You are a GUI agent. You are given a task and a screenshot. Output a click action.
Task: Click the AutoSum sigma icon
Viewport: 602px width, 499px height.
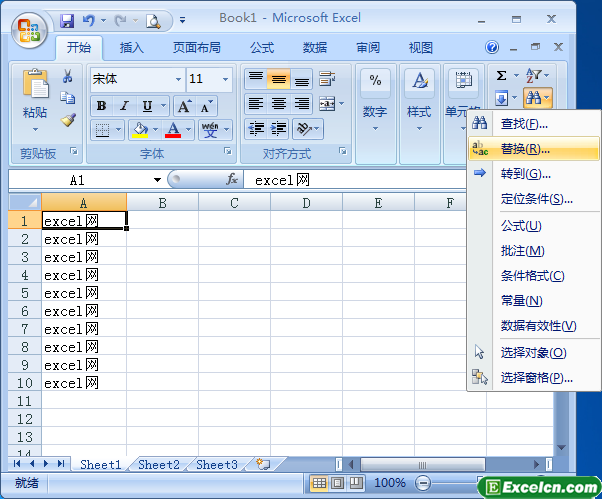pos(501,75)
